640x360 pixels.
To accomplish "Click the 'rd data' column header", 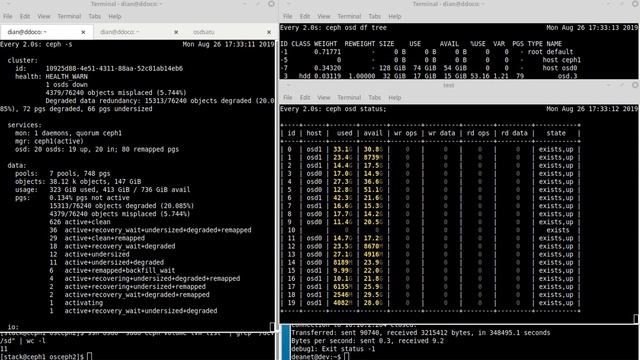I will point(514,133).
